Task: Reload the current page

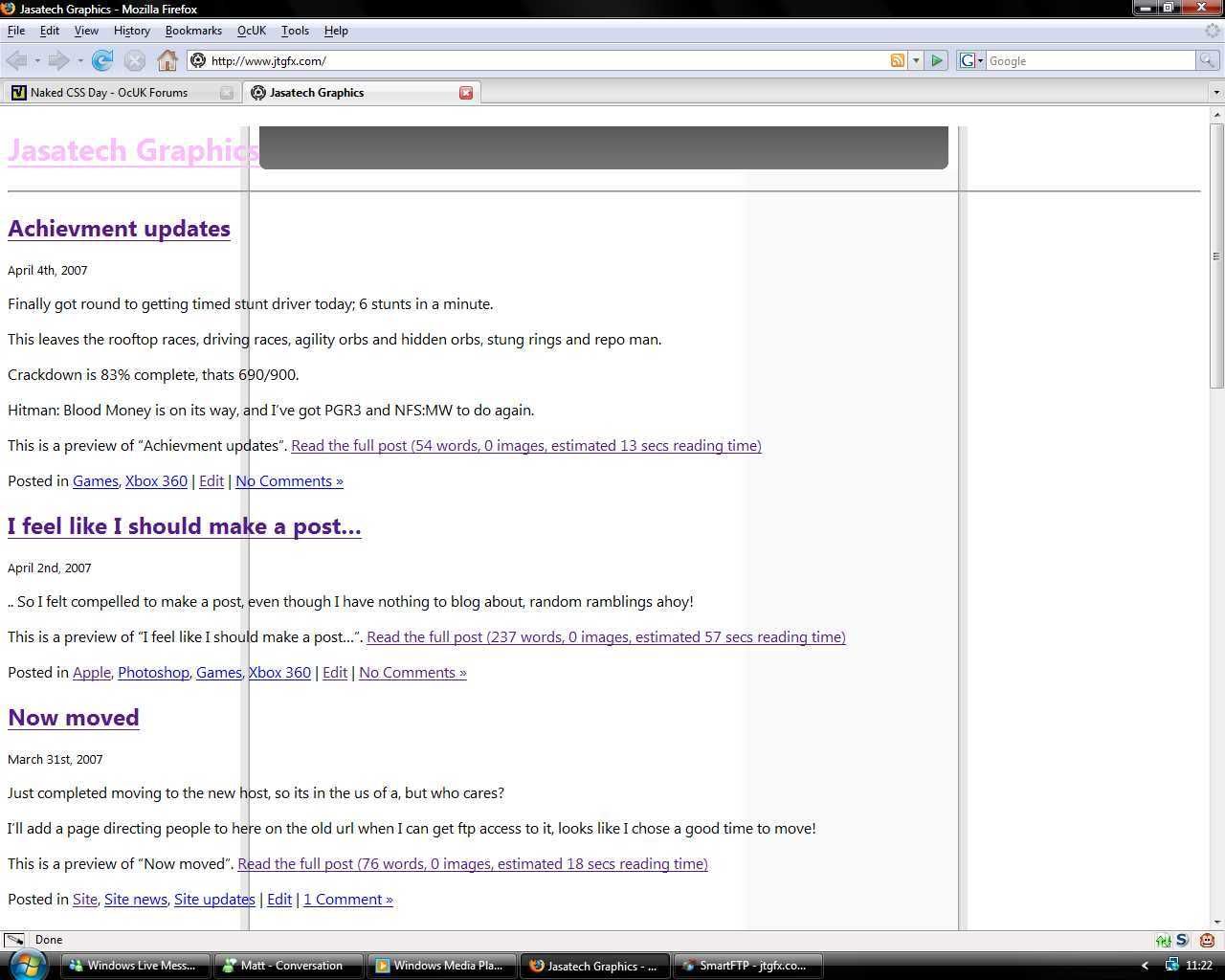Action: (102, 60)
